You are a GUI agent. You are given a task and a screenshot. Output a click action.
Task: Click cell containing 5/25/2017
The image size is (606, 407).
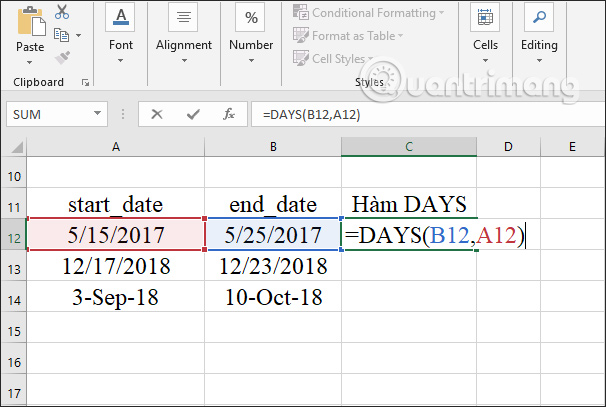tap(273, 235)
